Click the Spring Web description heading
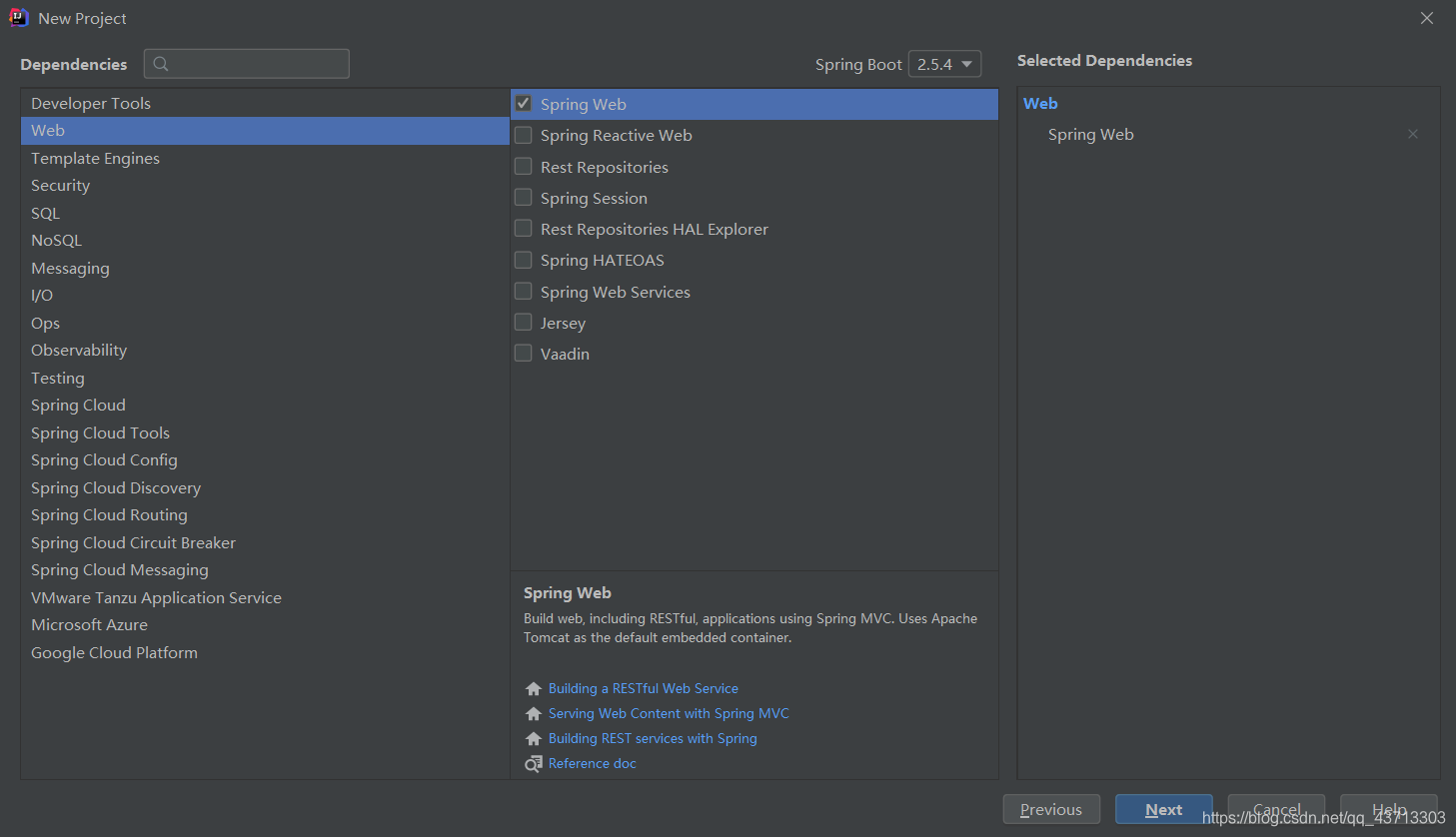Viewport: 1456px width, 837px height. [x=568, y=592]
